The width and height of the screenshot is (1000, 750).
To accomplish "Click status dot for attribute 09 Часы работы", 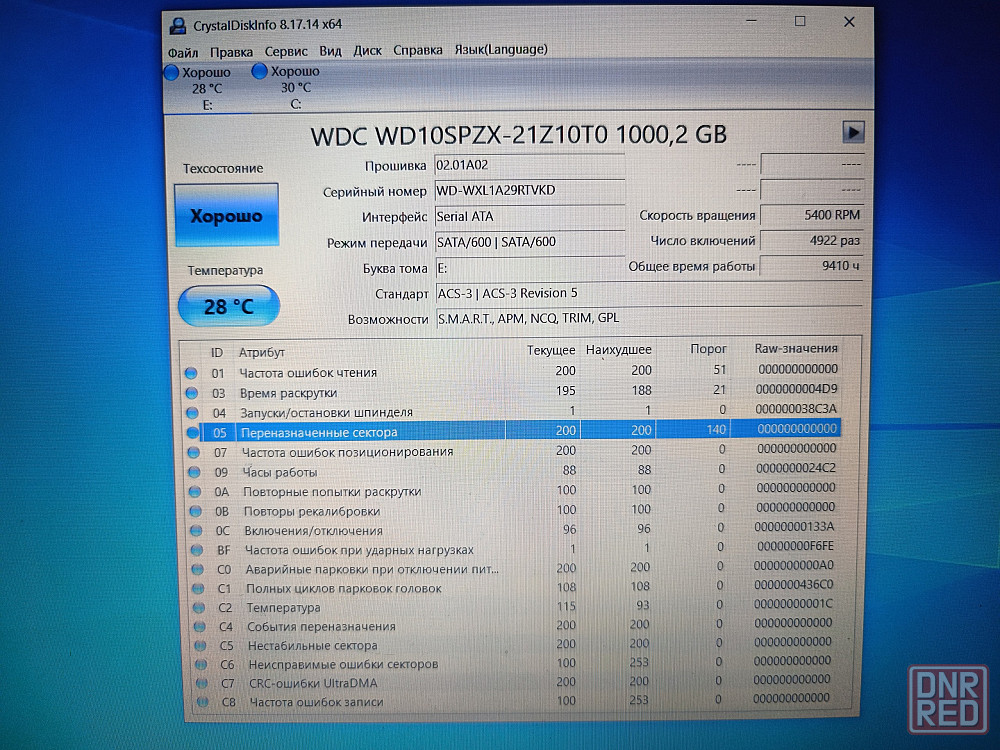I will pyautogui.click(x=192, y=471).
